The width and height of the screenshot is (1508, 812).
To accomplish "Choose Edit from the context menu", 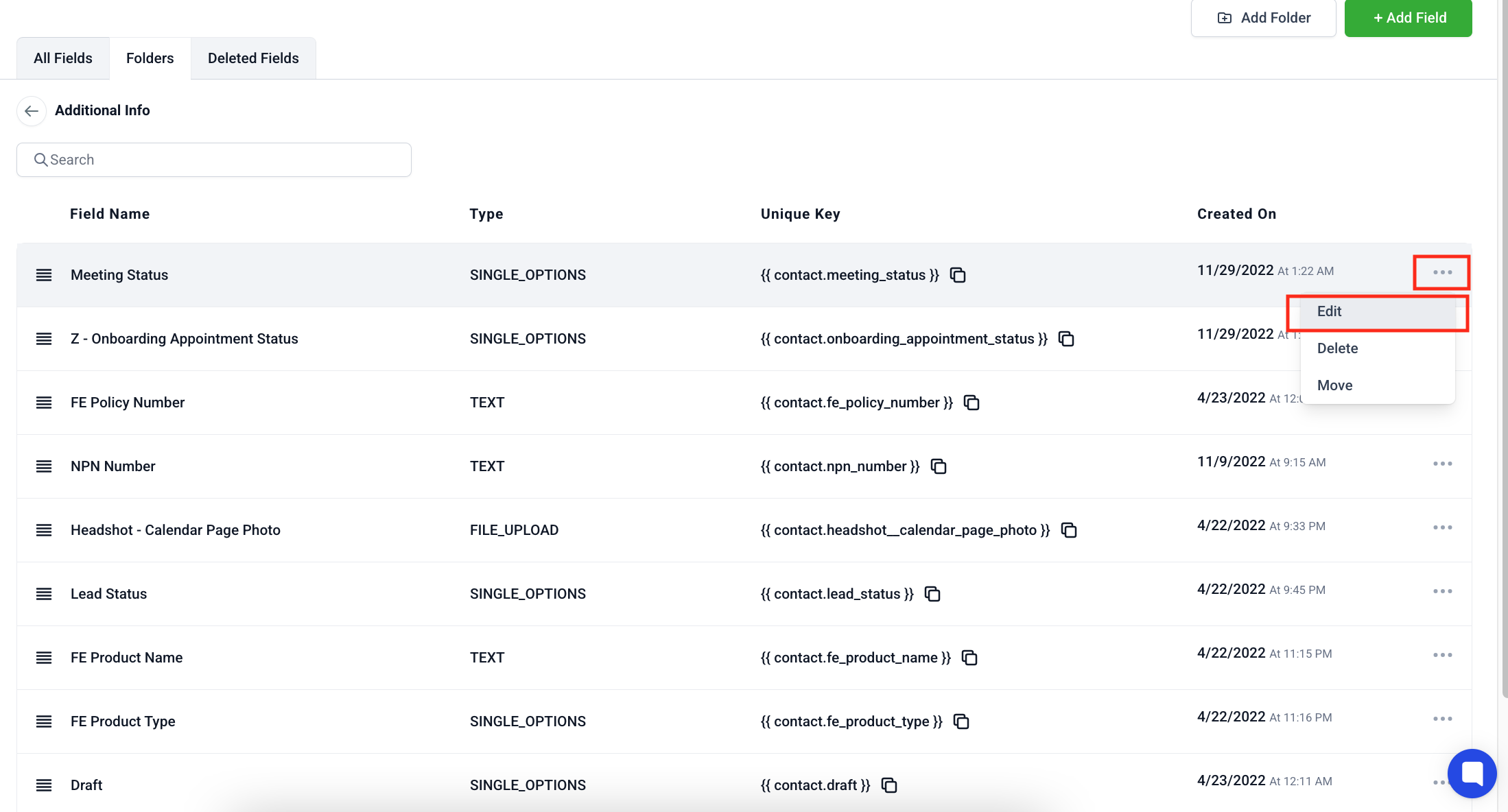I will click(1329, 311).
